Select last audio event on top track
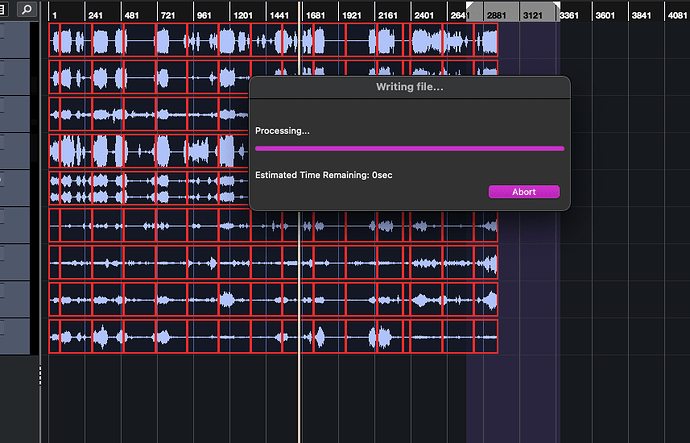Viewport: 690px width, 443px height. point(486,40)
